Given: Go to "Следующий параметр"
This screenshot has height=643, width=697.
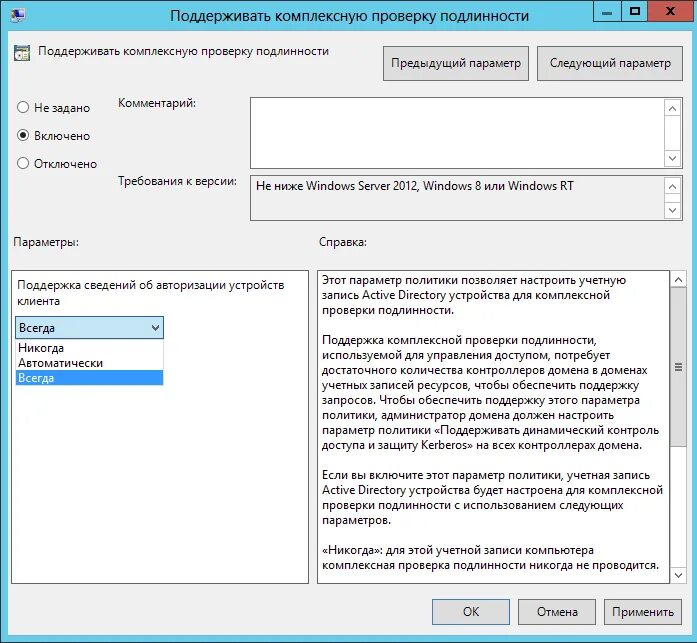Looking at the screenshot, I should point(609,63).
